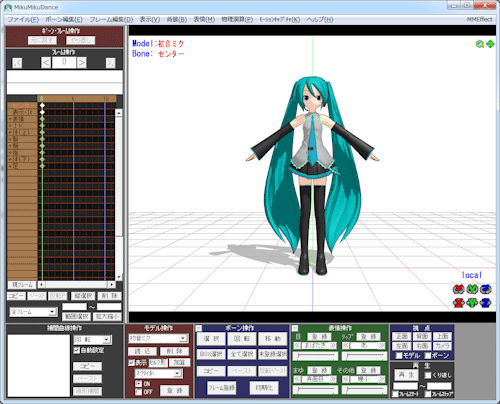Click the playback start frame input field

(405, 386)
